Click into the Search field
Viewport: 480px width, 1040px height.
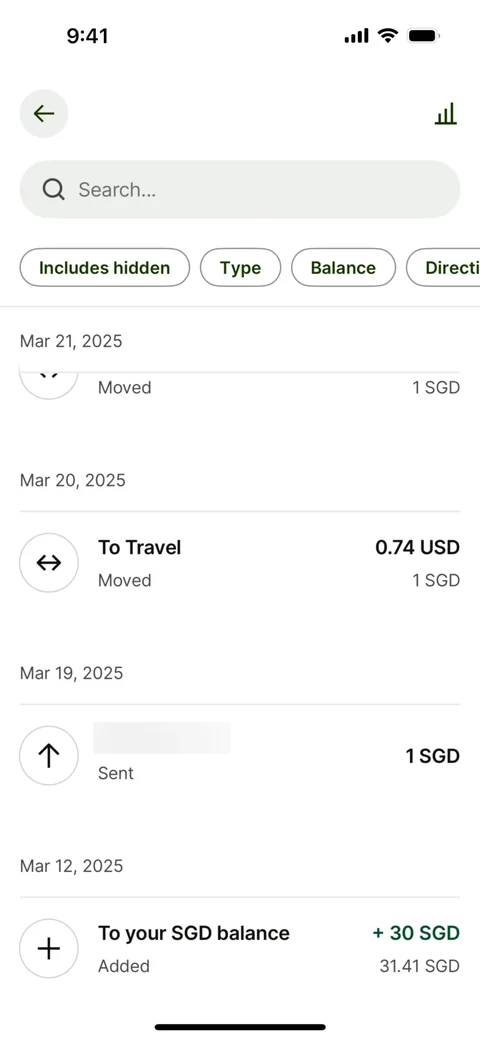[240, 190]
